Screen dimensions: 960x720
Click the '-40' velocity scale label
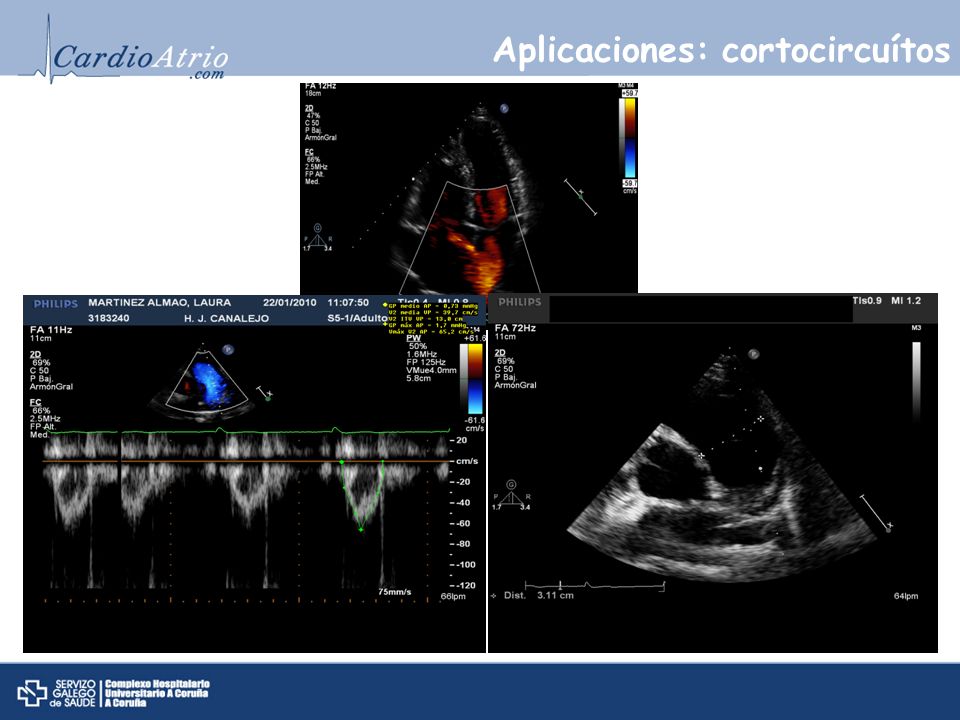point(463,503)
